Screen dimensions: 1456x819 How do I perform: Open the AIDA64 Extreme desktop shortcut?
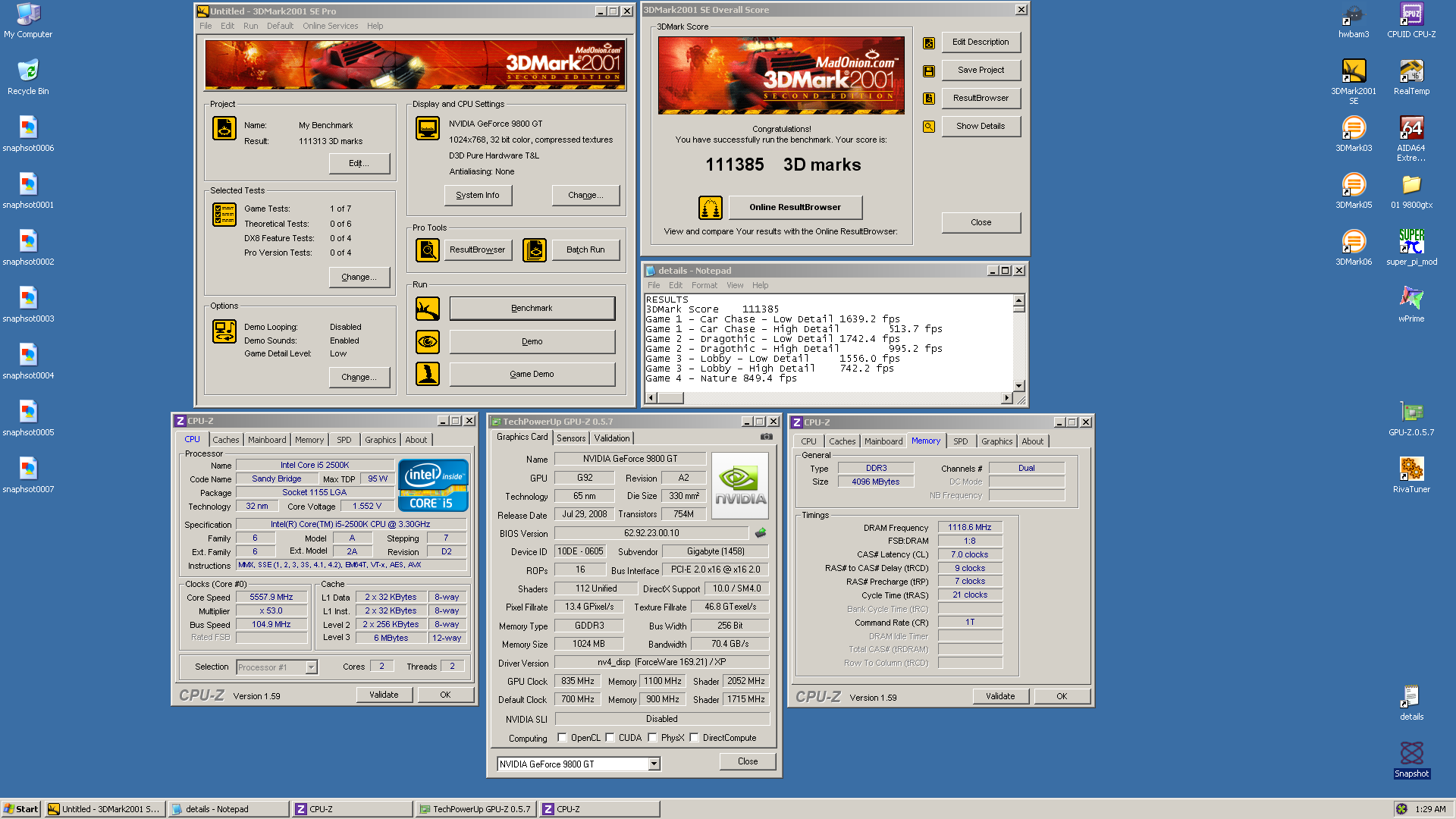(1411, 139)
